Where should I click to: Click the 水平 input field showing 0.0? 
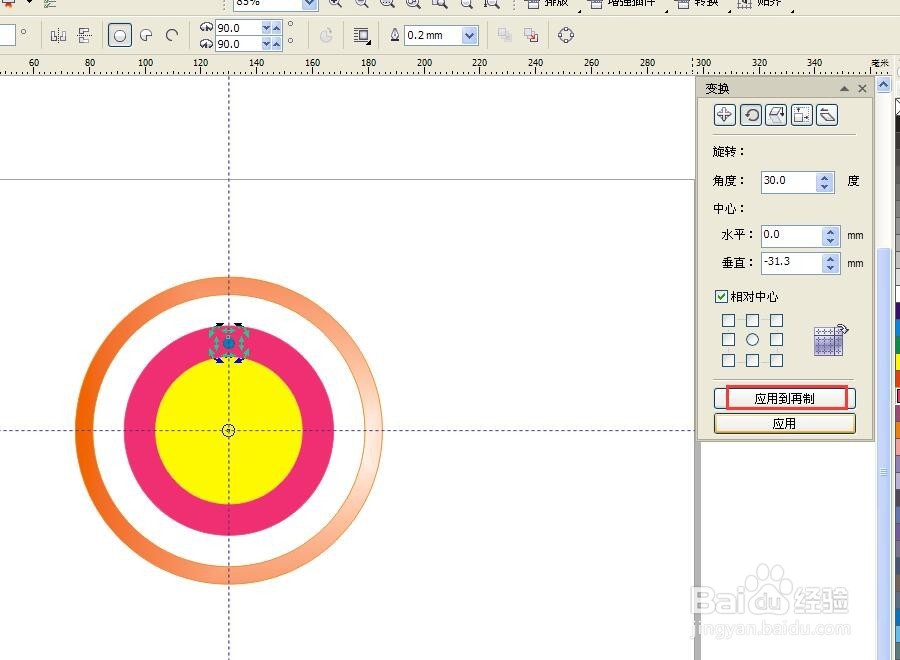click(792, 235)
